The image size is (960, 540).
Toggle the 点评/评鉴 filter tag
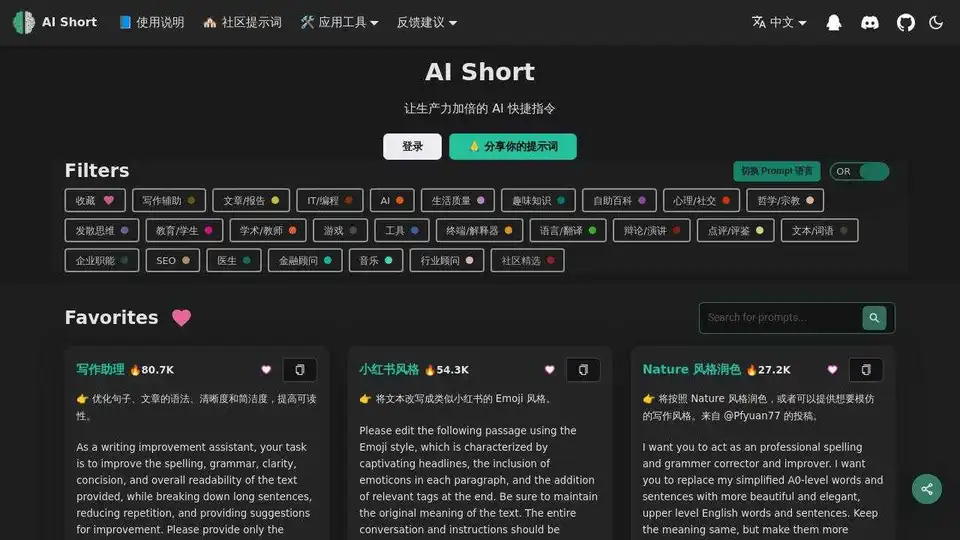(x=735, y=231)
